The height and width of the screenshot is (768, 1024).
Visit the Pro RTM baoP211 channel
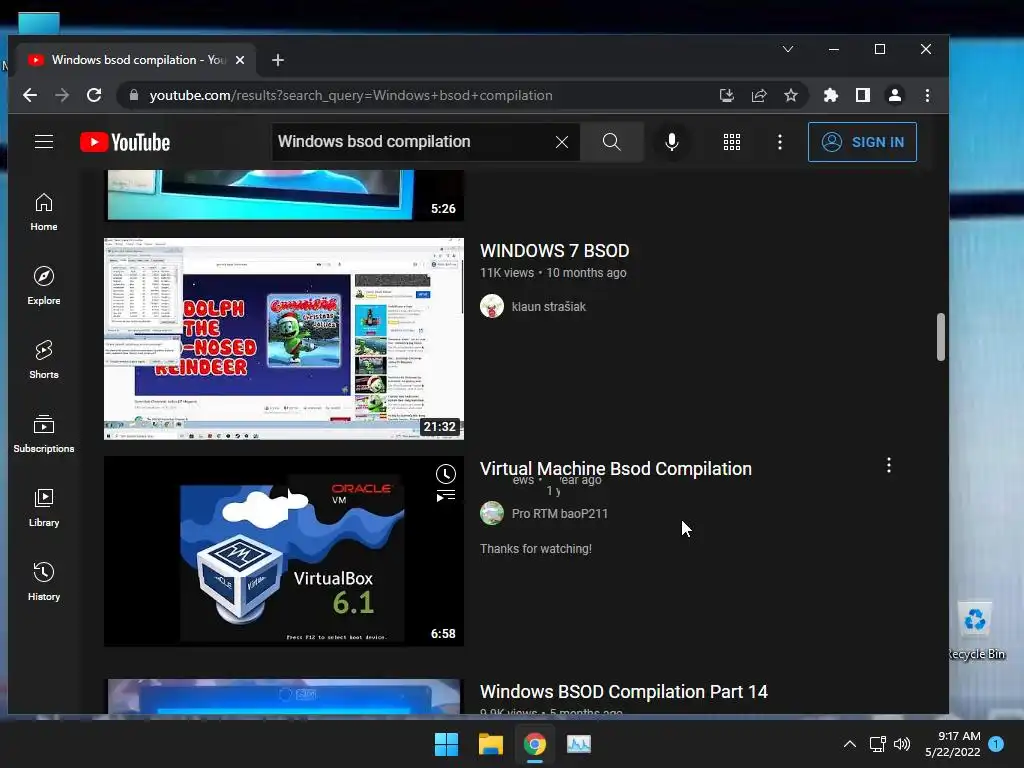(560, 514)
